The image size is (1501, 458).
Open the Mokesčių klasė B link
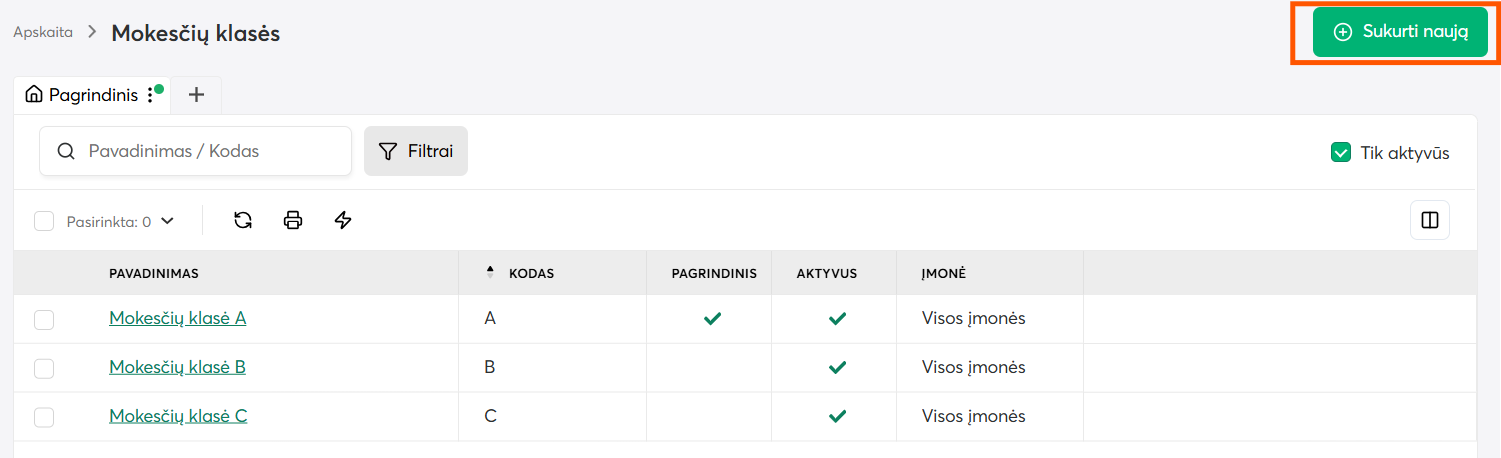pos(177,367)
